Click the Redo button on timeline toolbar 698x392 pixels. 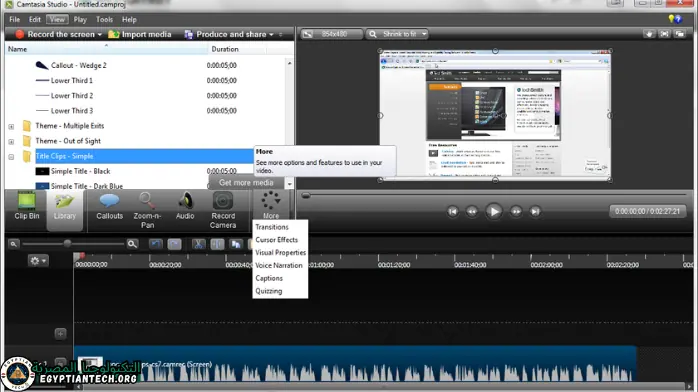(x=174, y=244)
